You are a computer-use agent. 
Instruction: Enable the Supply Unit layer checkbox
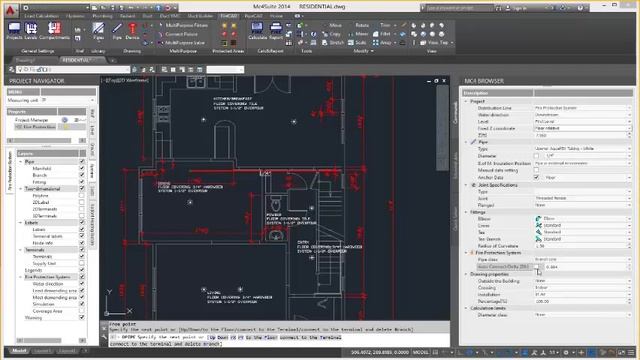[82, 263]
